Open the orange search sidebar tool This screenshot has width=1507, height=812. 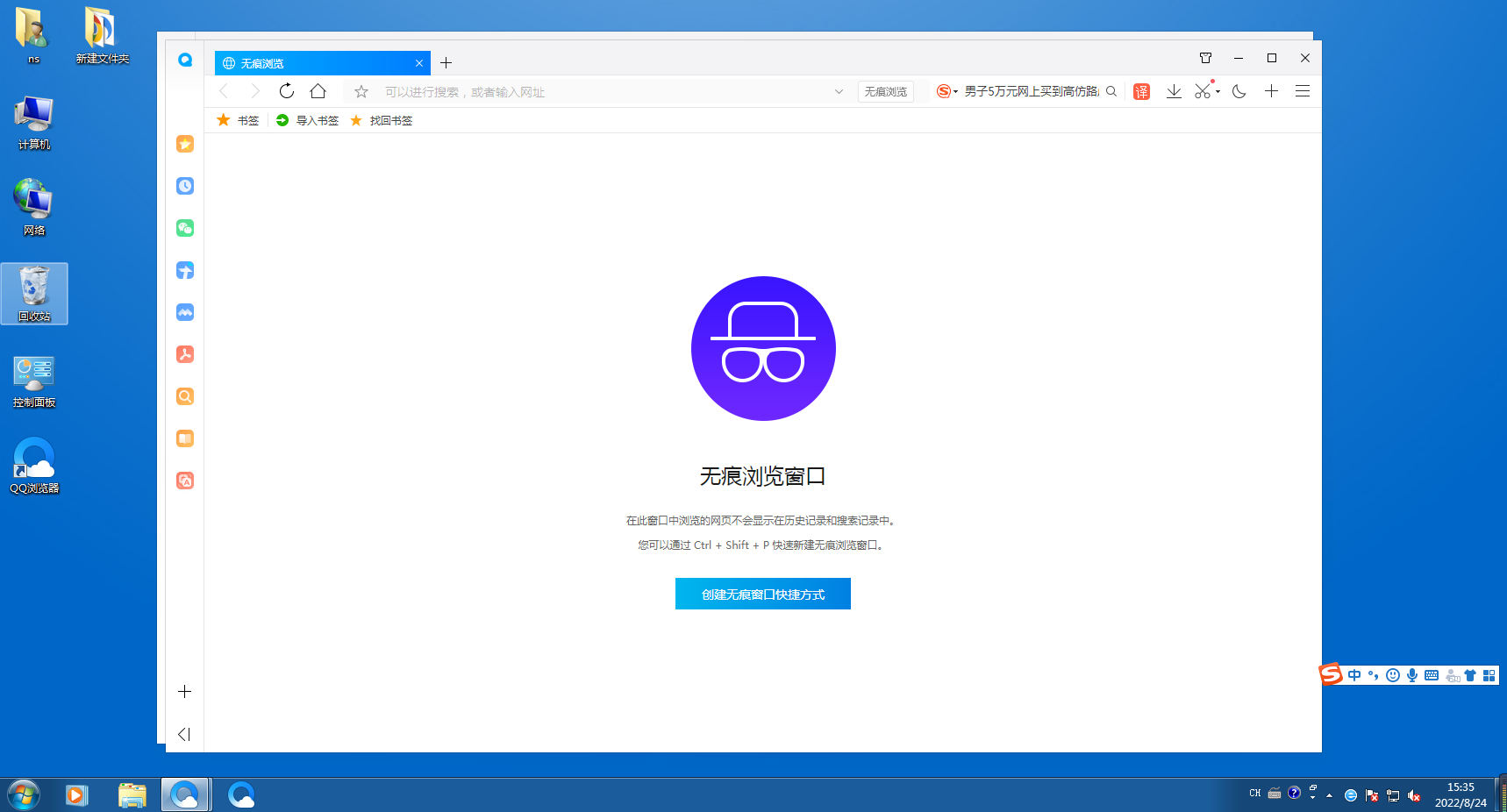[x=185, y=396]
